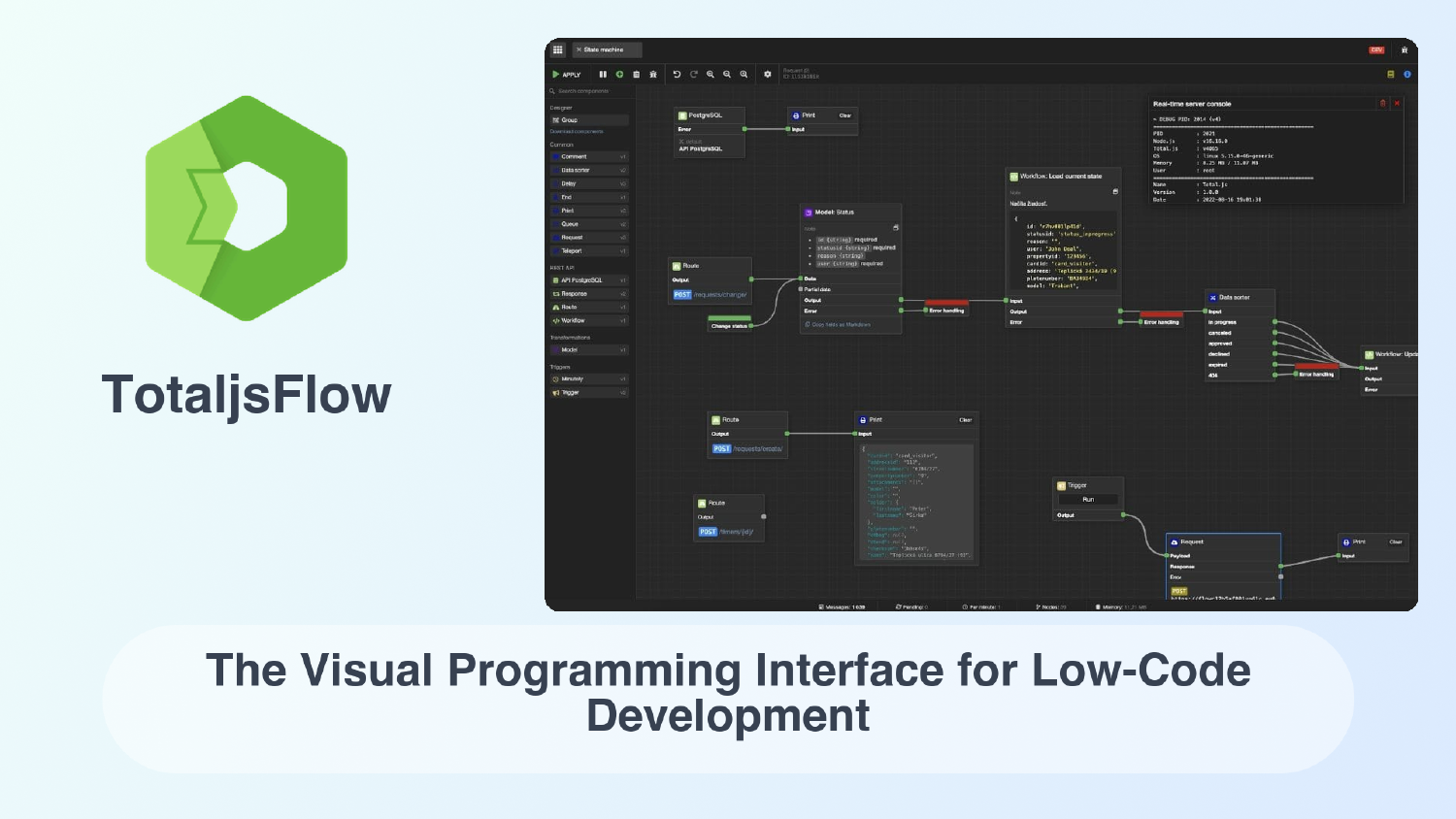Click the toolbar bug debug icon

653,75
